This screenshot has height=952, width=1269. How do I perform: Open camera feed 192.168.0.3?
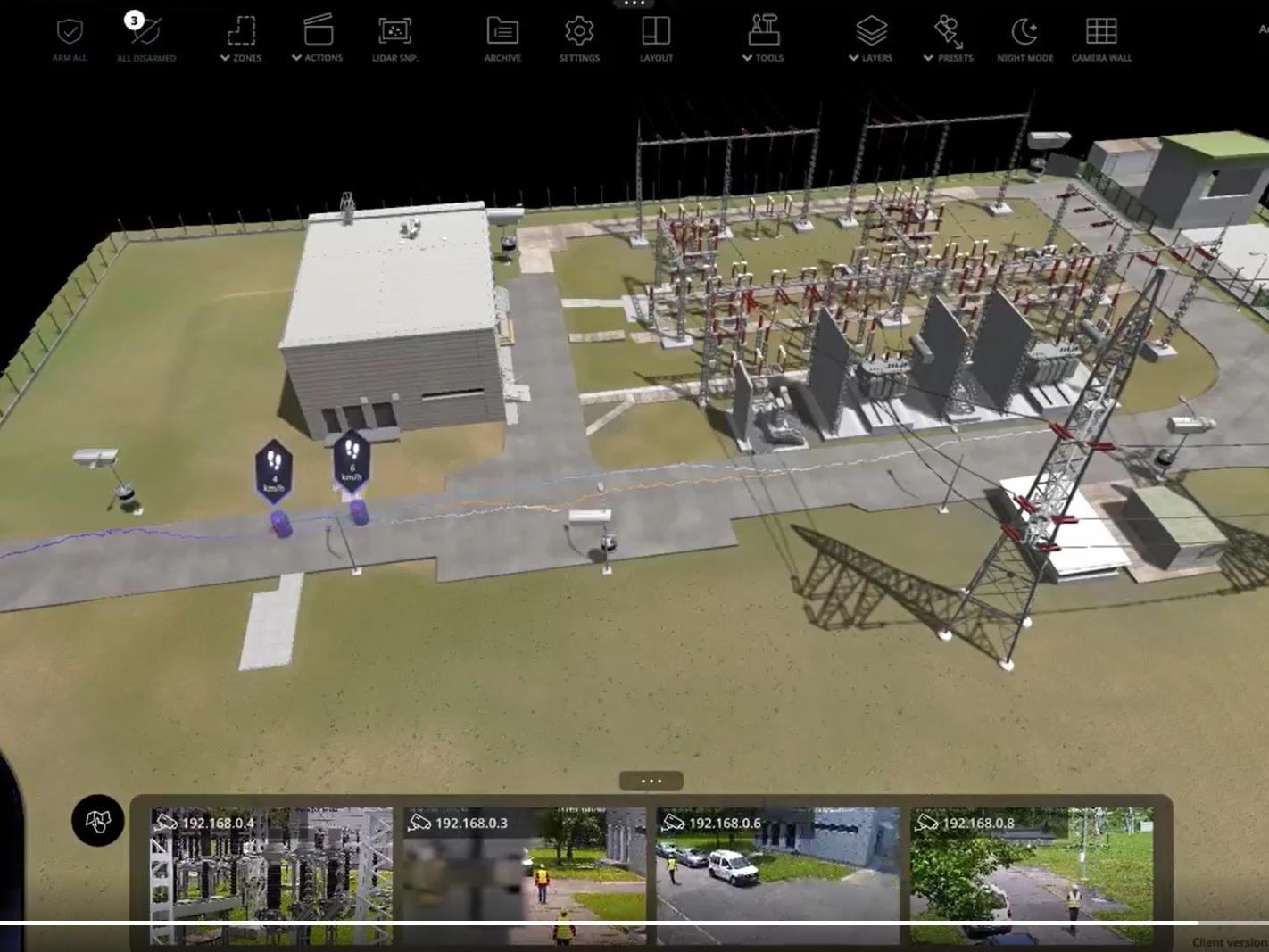pyautogui.click(x=525, y=876)
